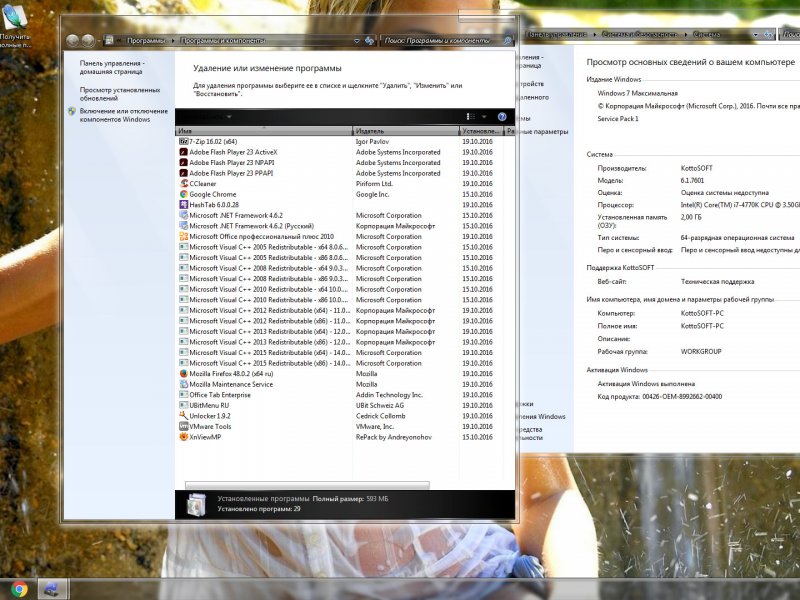Screen dimensions: 800x600
Task: Click the search magnifier in Programs window
Action: point(508,40)
